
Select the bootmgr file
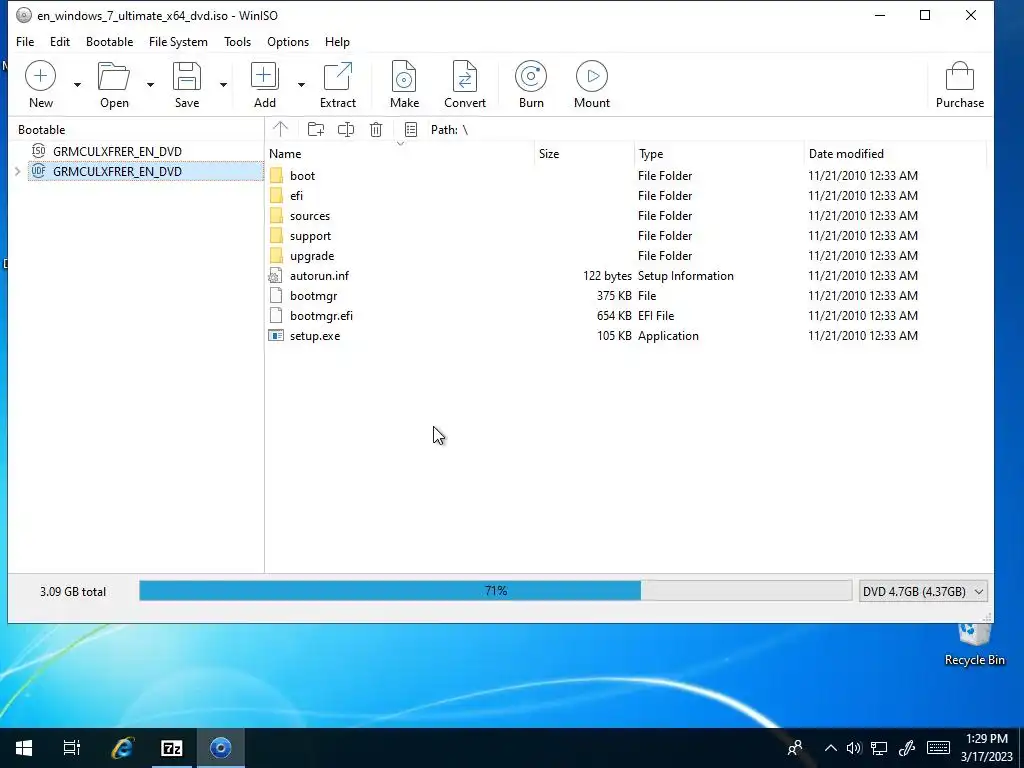313,296
